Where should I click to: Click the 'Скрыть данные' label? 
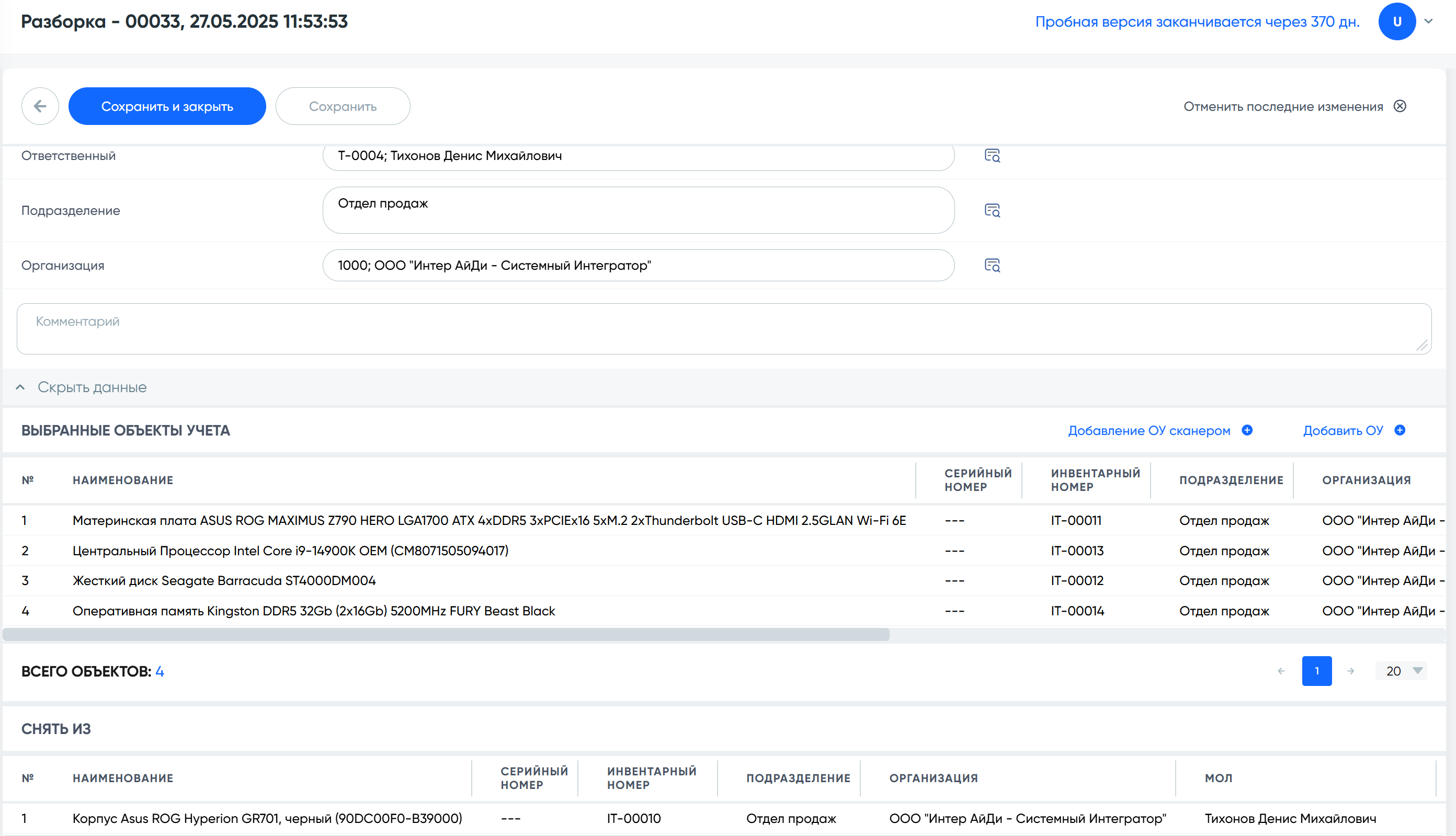coord(92,387)
